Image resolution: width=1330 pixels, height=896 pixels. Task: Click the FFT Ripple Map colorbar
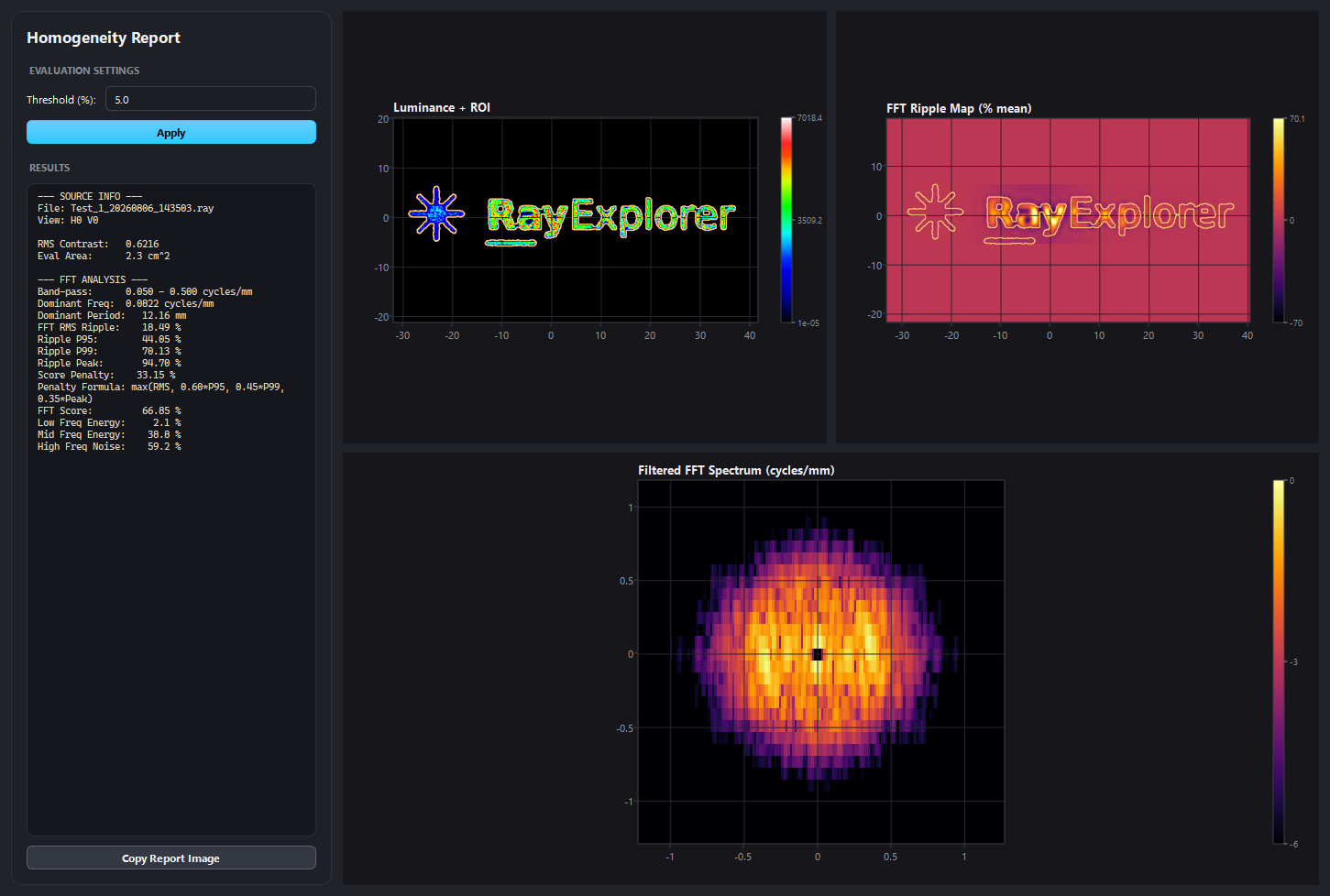click(1279, 220)
